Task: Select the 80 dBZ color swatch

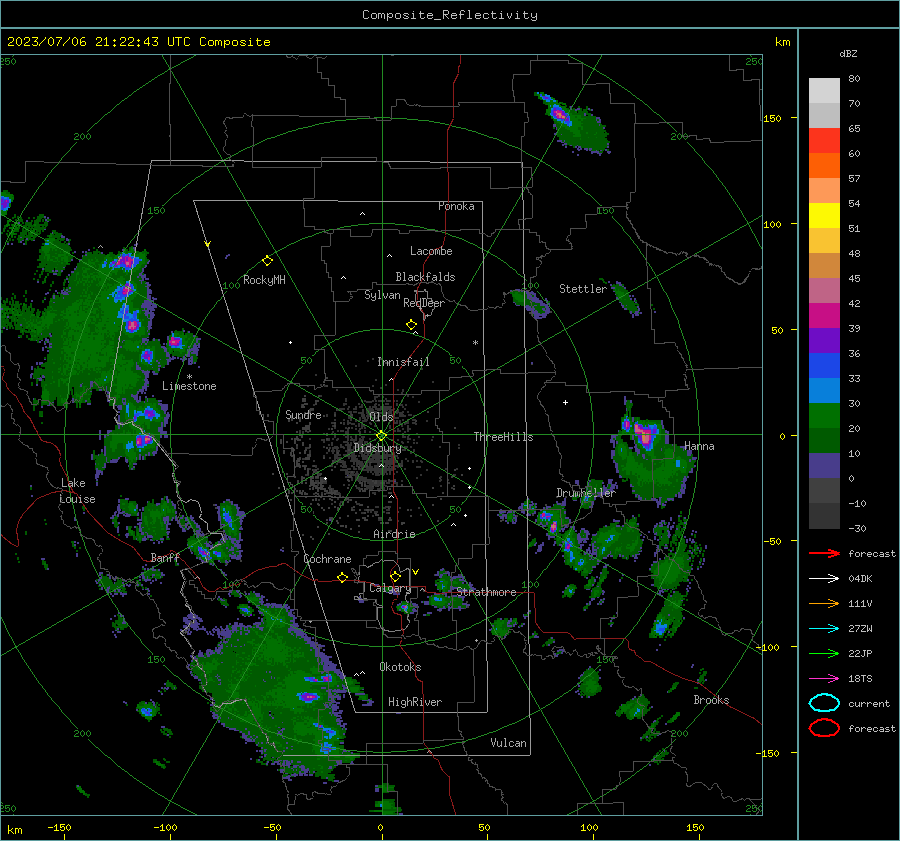Action: (x=824, y=90)
